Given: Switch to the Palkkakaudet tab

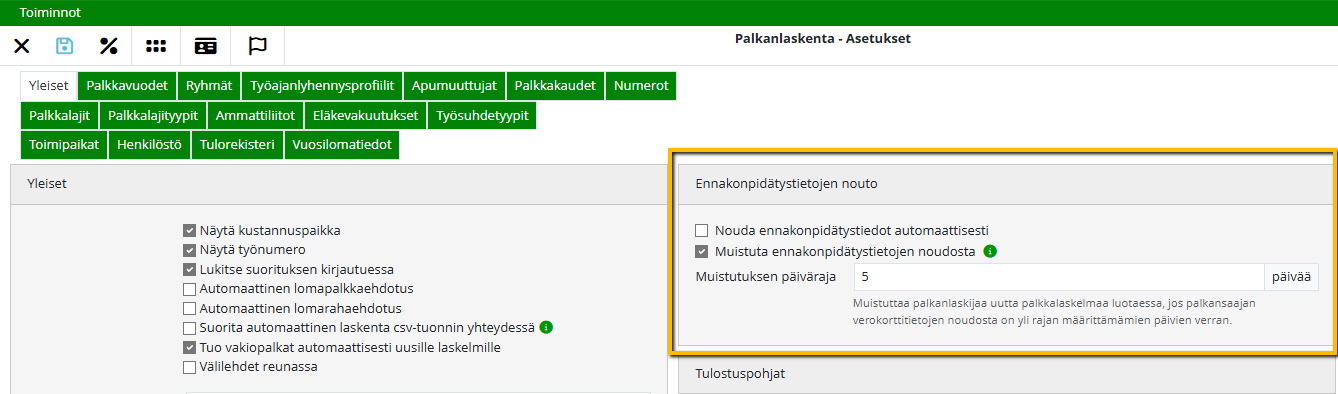Looking at the screenshot, I should 555,86.
